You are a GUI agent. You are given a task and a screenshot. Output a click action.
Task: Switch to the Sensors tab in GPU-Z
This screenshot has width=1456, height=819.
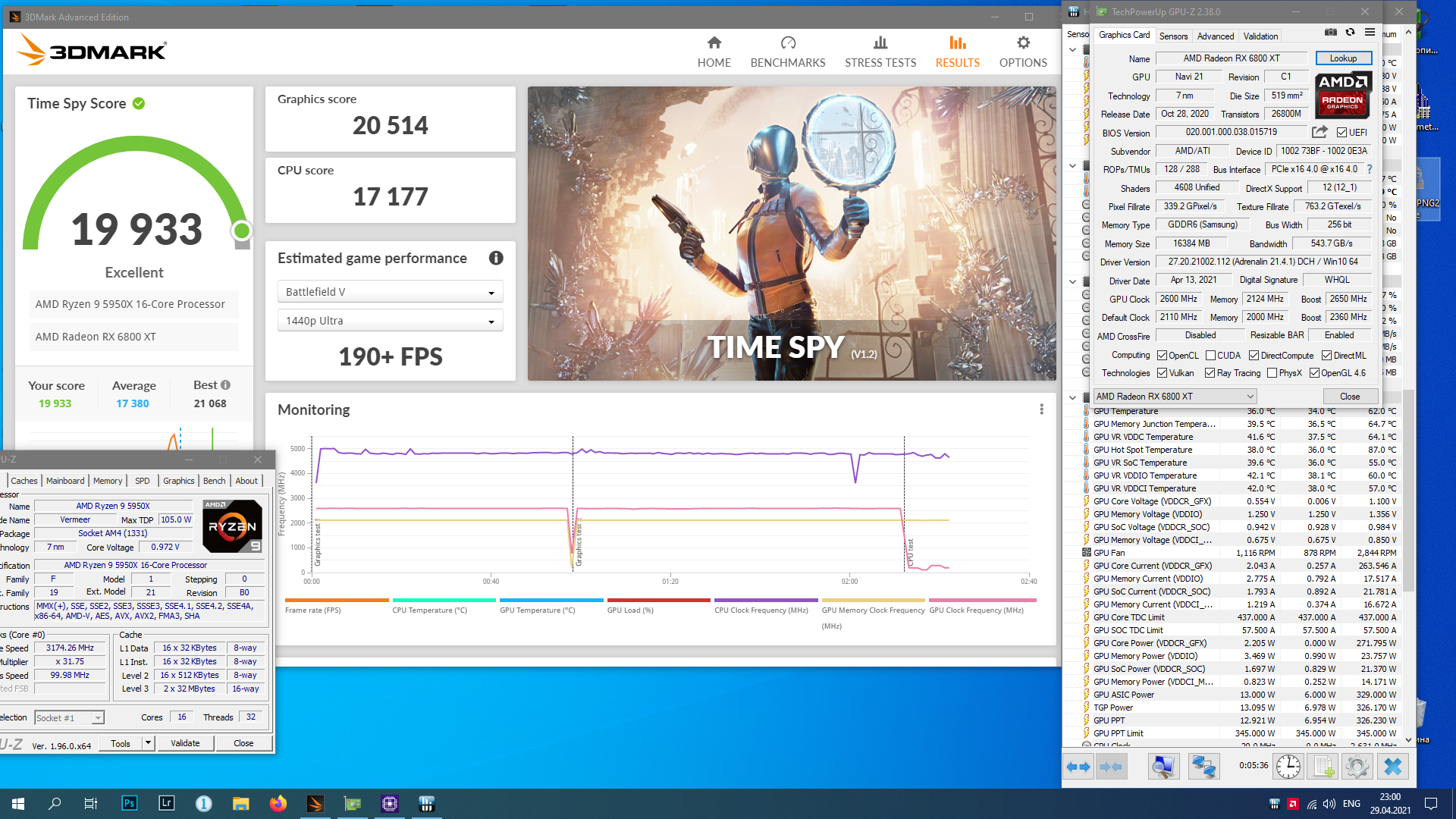coord(1172,36)
